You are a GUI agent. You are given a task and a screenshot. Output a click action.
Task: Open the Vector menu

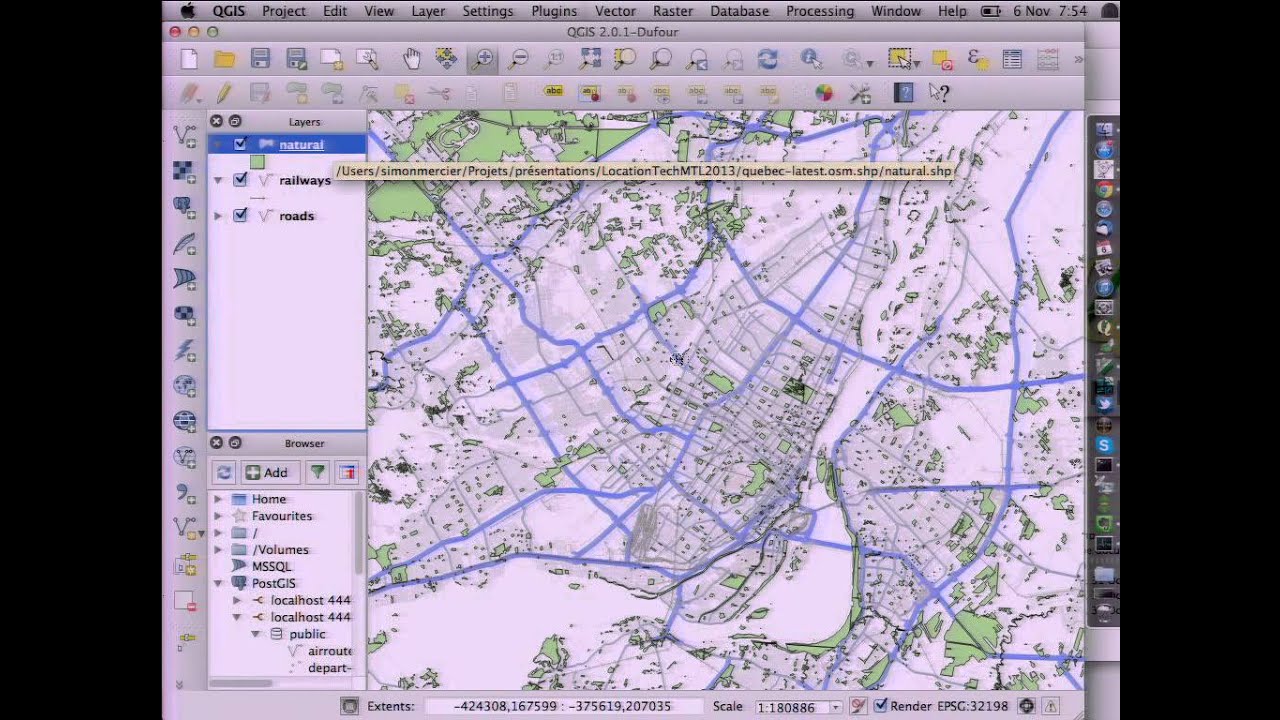click(615, 11)
